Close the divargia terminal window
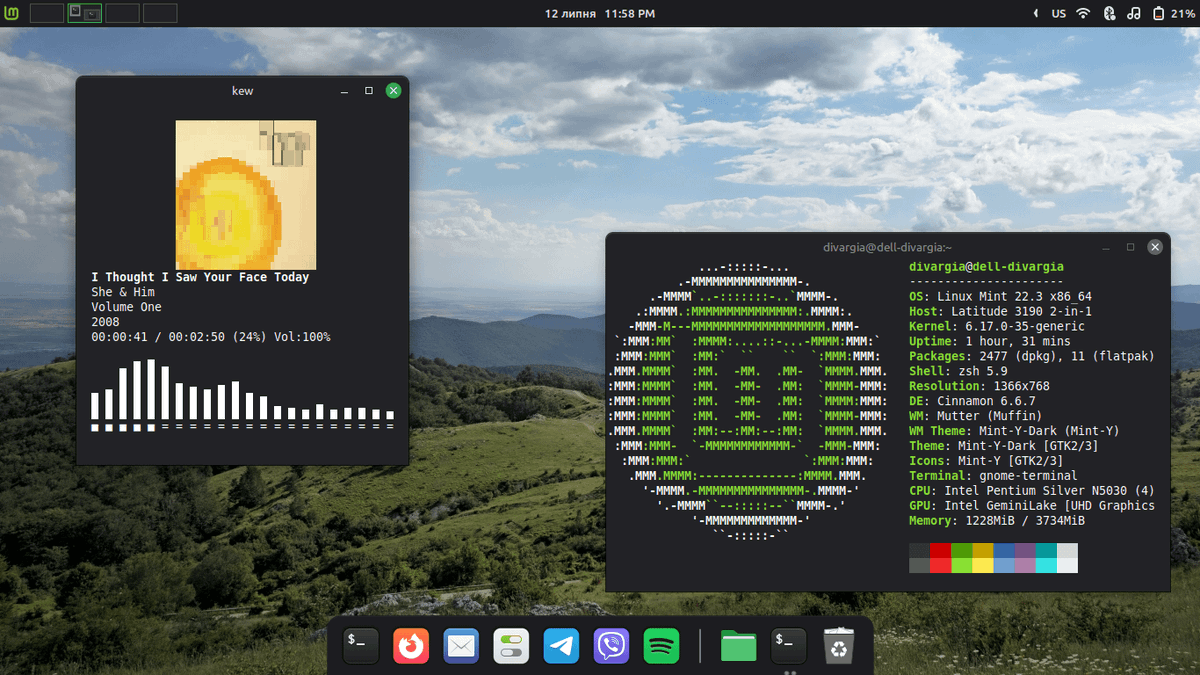Image resolution: width=1200 pixels, height=675 pixels. click(1155, 246)
